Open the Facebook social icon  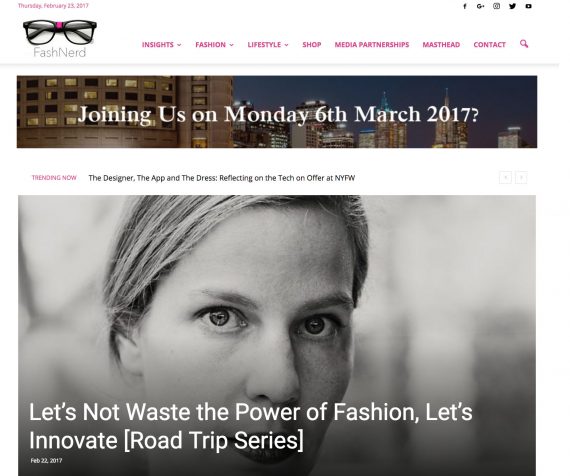[x=465, y=6]
